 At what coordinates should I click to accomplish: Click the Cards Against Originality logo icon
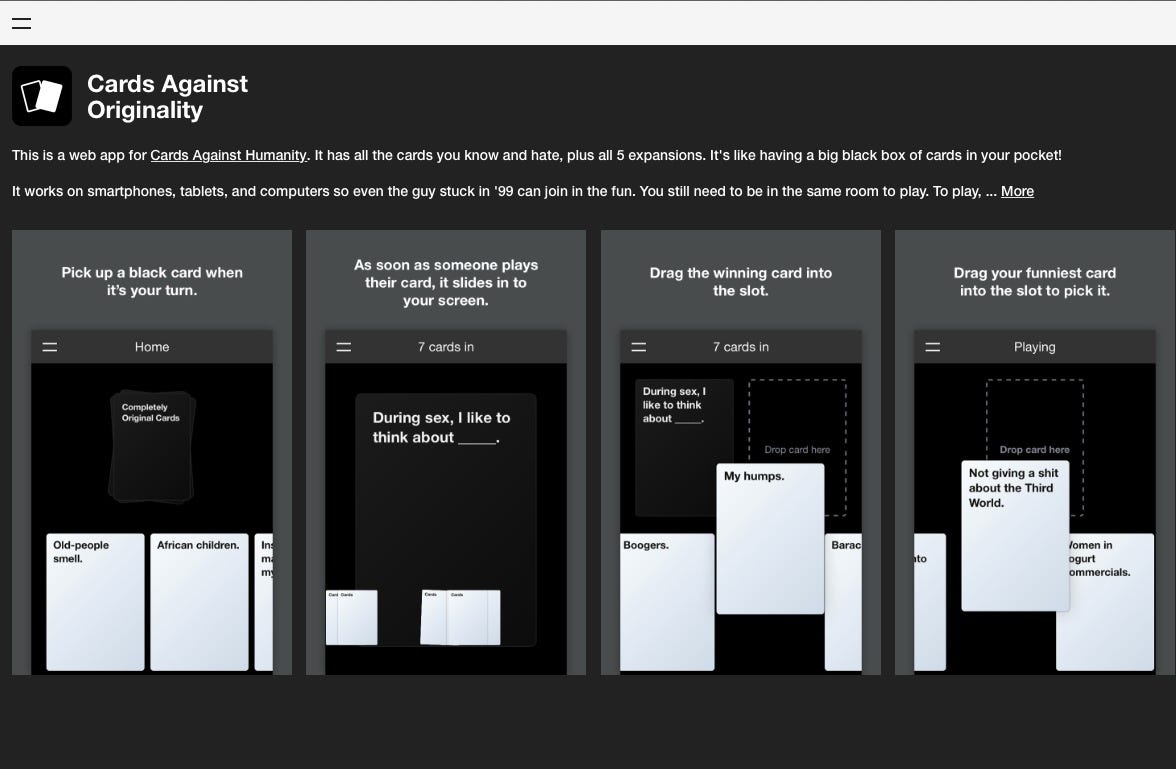pyautogui.click(x=42, y=96)
